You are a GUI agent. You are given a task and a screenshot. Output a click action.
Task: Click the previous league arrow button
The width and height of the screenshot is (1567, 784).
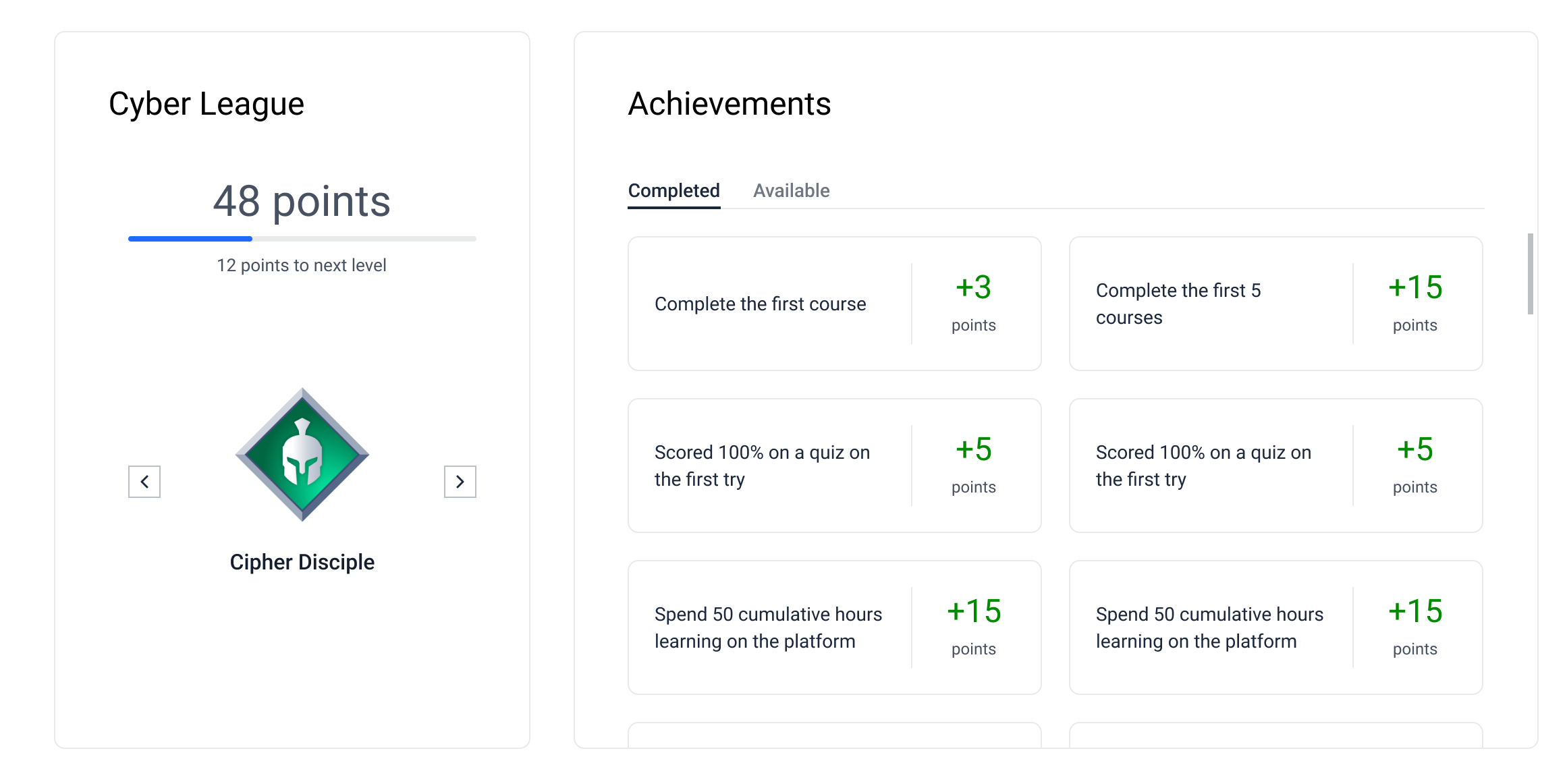pos(144,482)
